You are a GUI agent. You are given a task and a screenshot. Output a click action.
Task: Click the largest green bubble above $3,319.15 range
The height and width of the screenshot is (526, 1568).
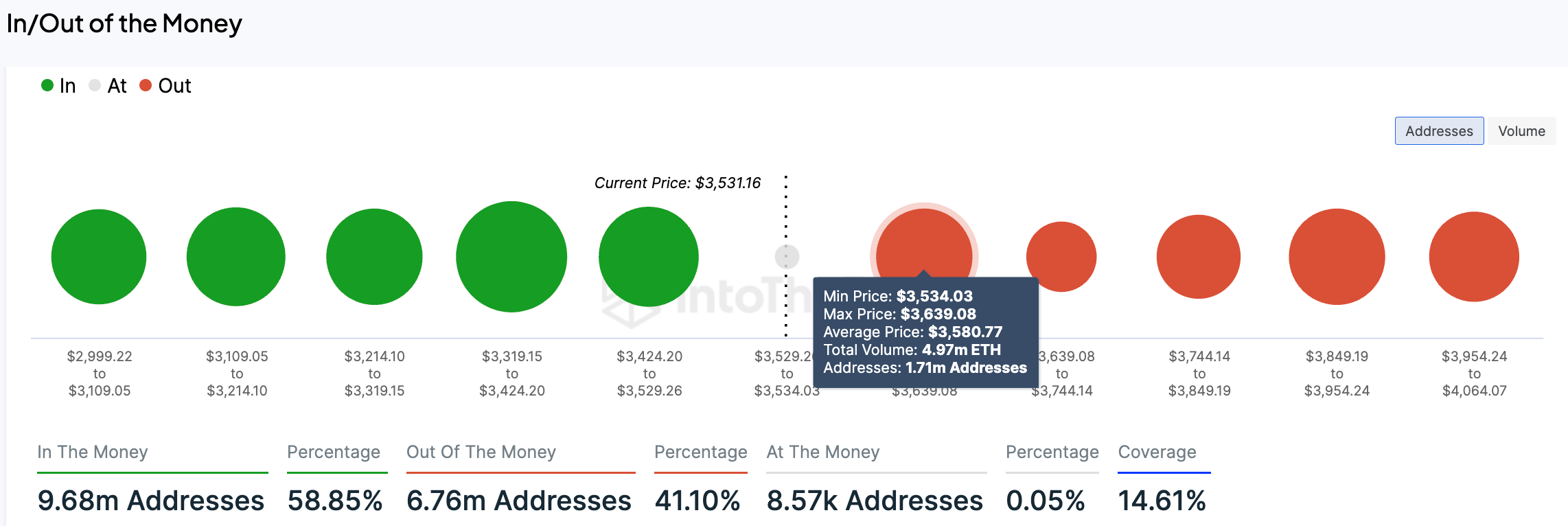[511, 257]
